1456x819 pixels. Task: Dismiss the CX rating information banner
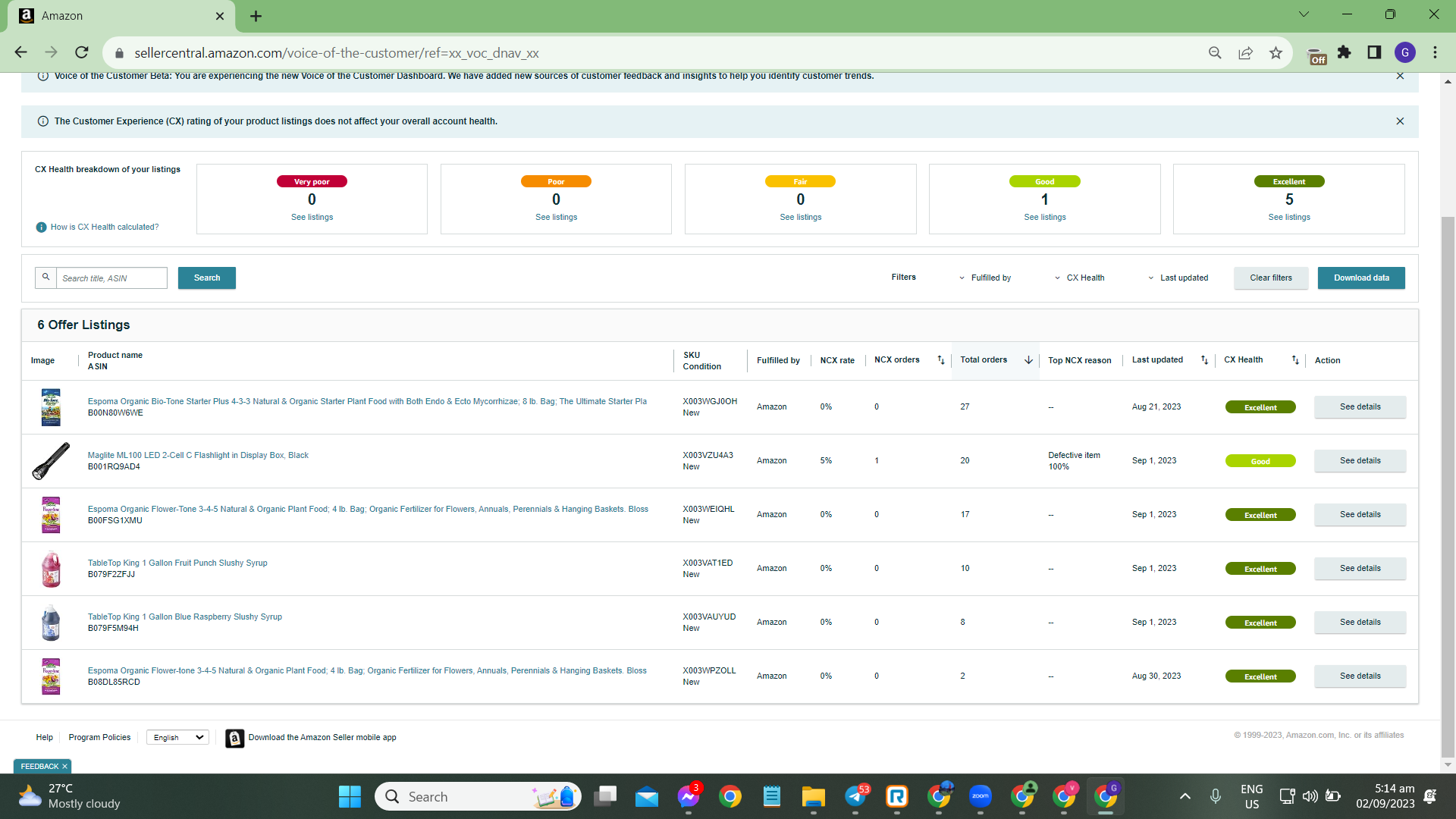point(1400,121)
